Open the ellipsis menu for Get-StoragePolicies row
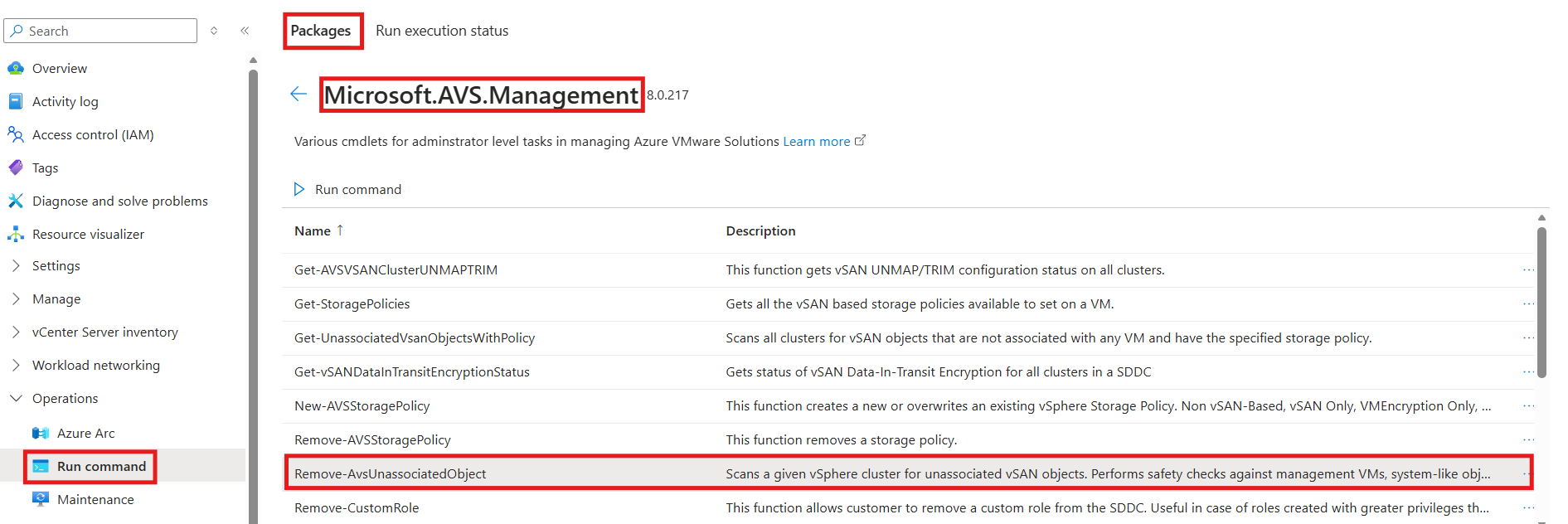 point(1528,303)
